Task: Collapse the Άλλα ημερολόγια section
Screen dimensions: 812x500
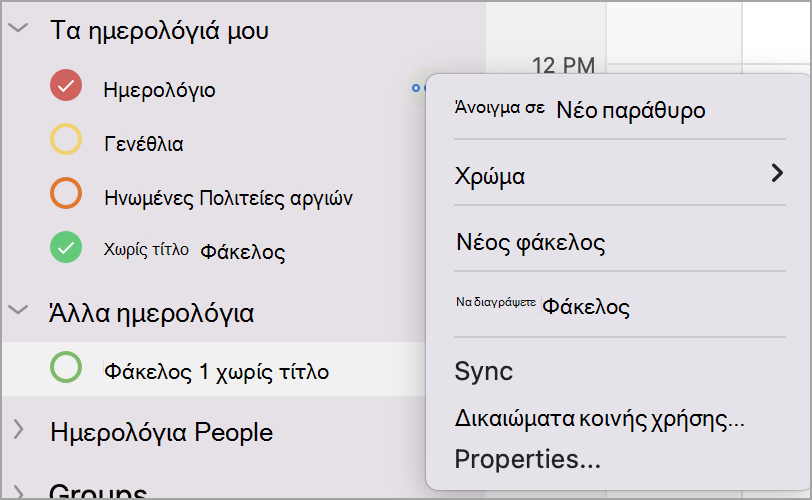Action: [x=19, y=310]
